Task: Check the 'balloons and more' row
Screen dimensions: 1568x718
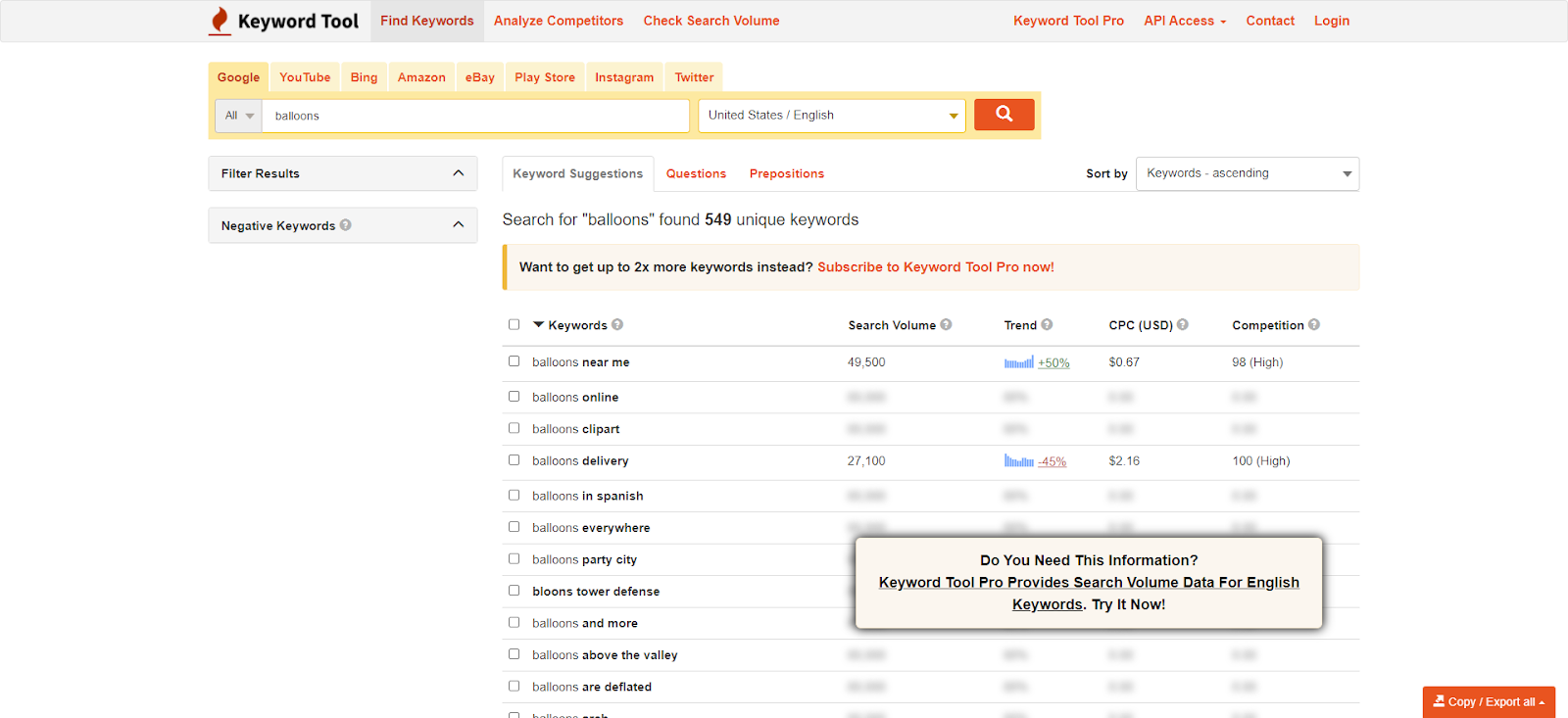Action: [x=514, y=622]
